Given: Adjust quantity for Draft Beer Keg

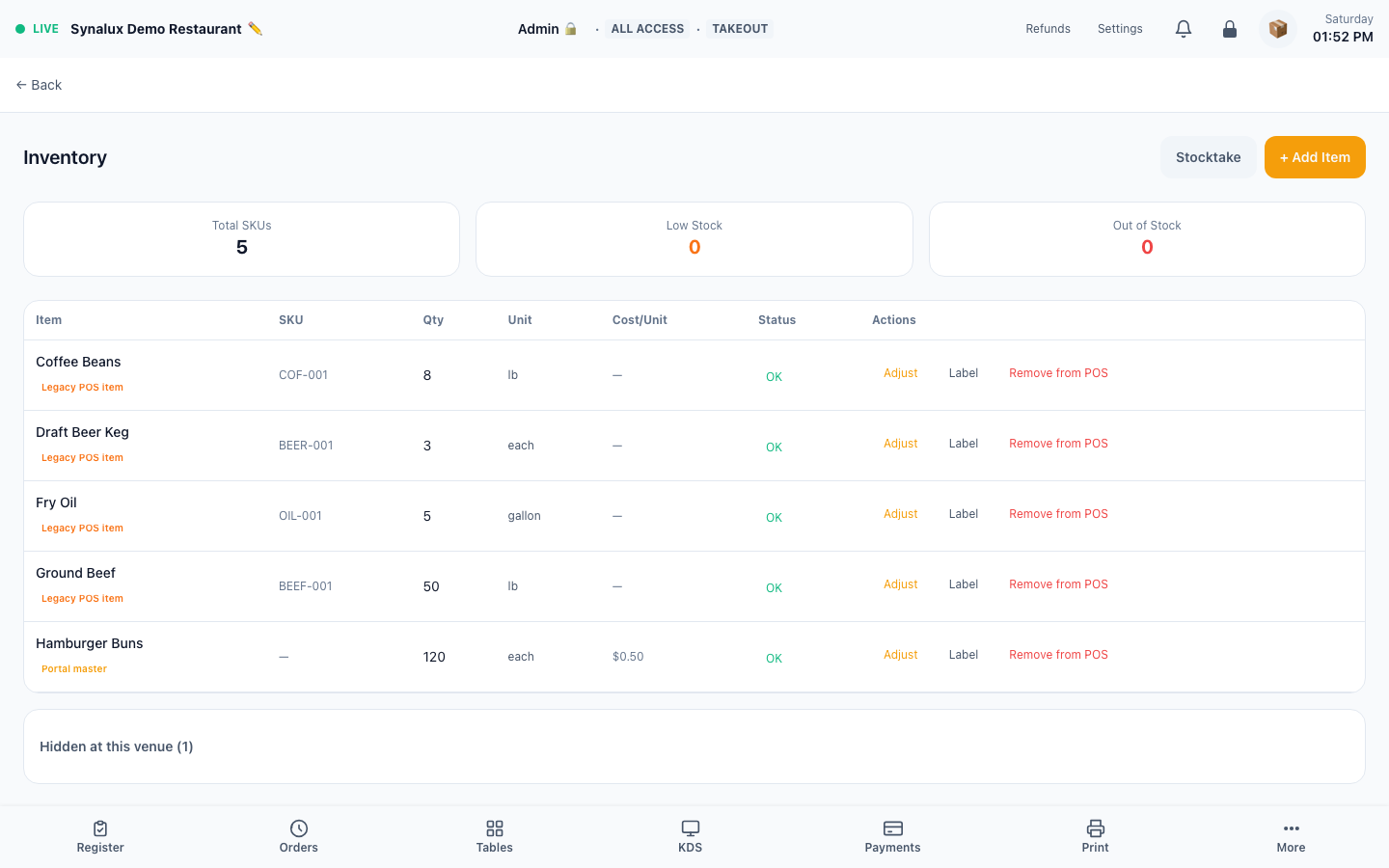Looking at the screenshot, I should click(901, 444).
